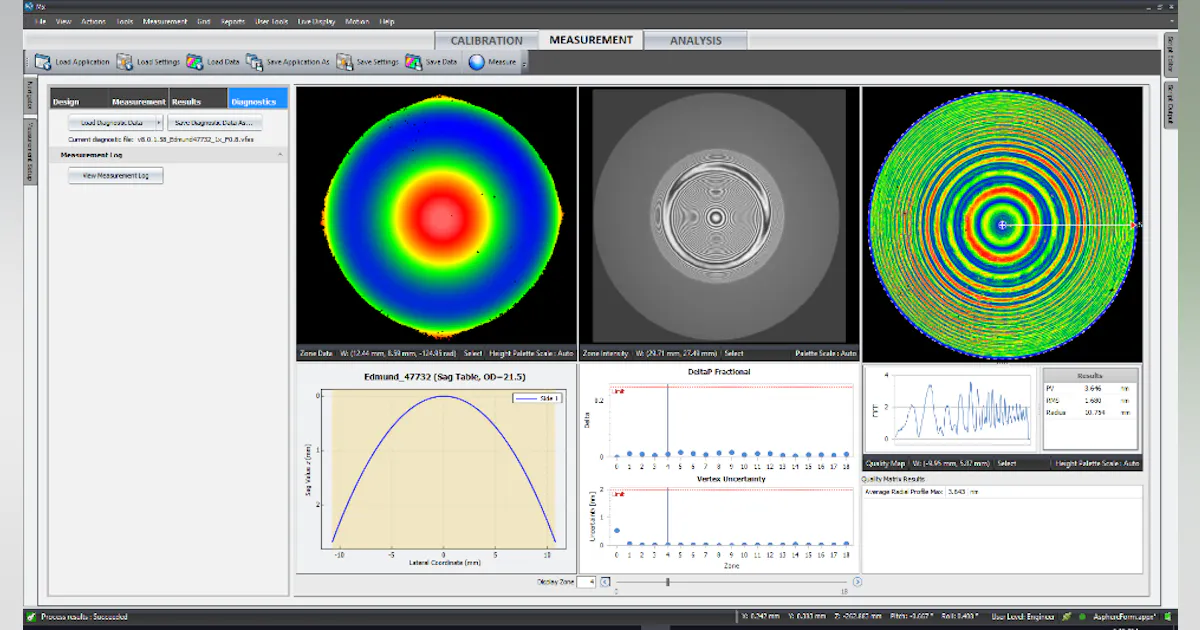Viewport: 1200px width, 630px height.
Task: Click the status bar connection icon beside Engineer
Action: click(1067, 617)
